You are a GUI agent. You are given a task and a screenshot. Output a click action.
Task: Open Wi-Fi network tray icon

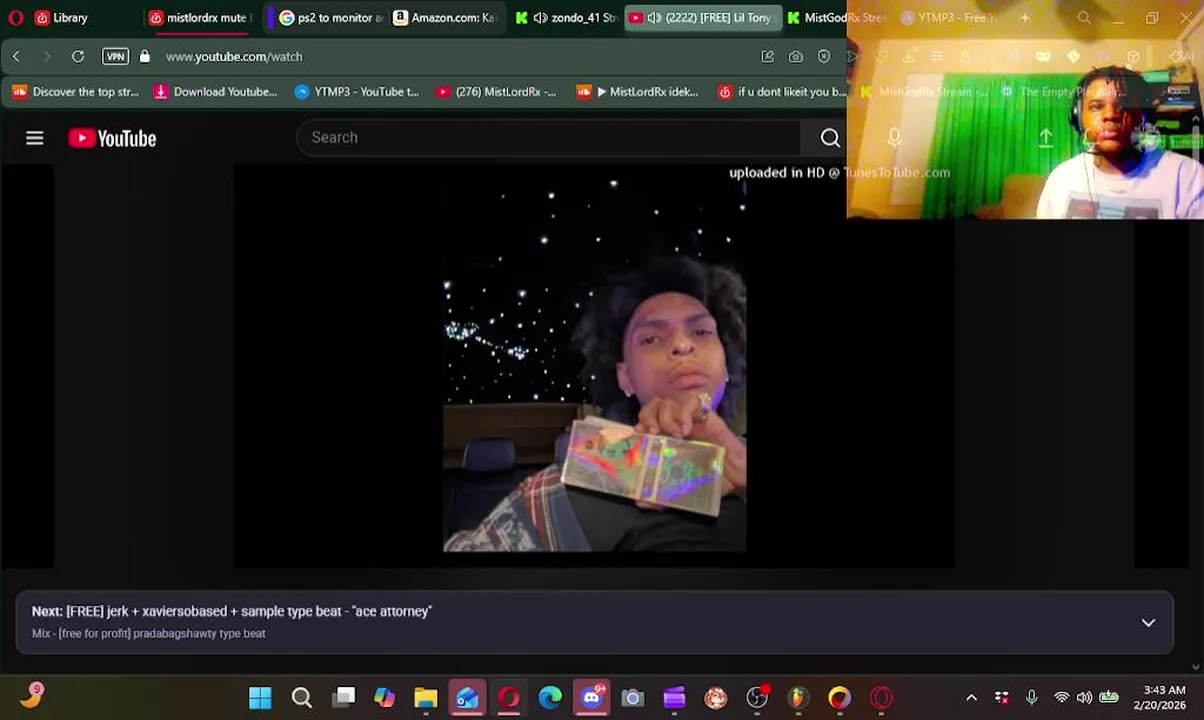click(x=1061, y=698)
